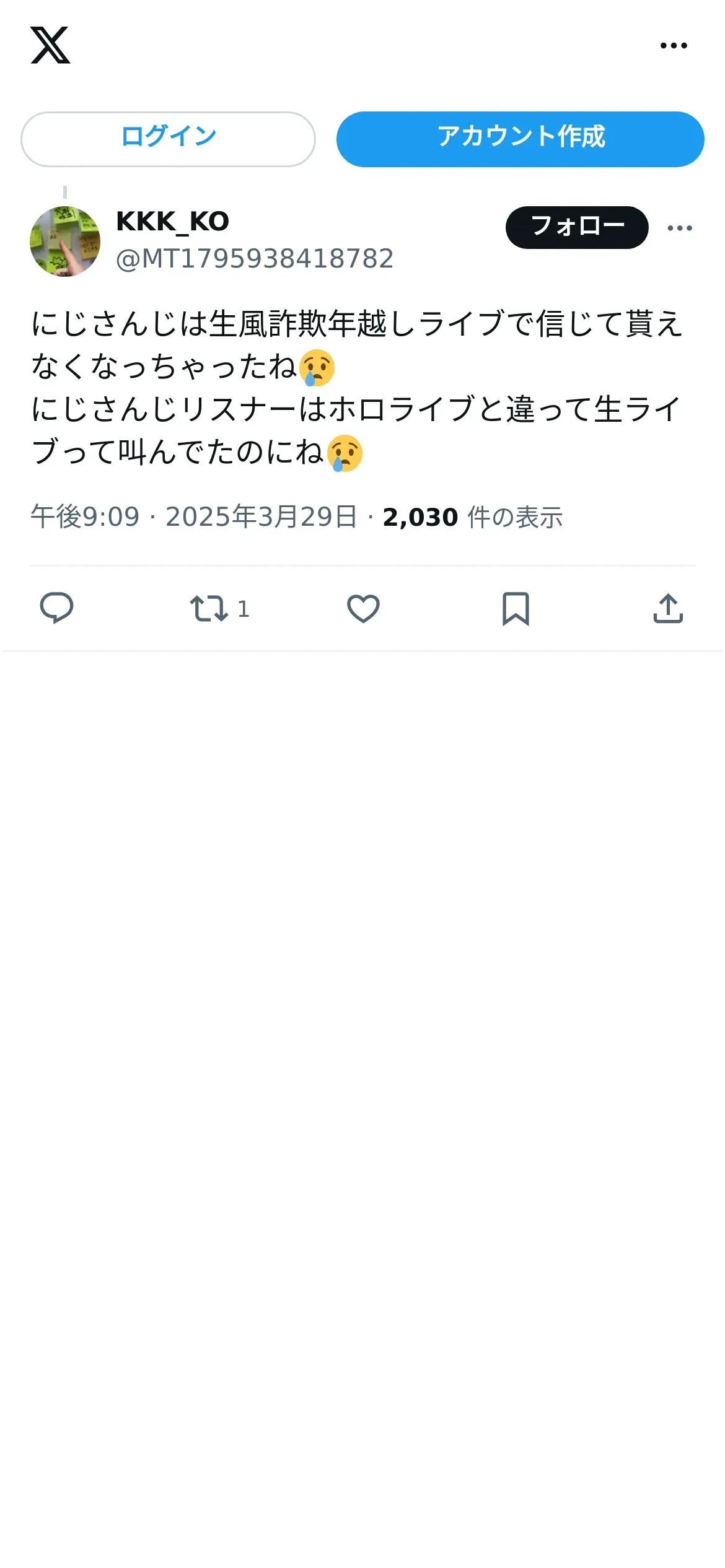Click the repost count number 1
Viewport: 725px width, 1568px height.
[244, 609]
